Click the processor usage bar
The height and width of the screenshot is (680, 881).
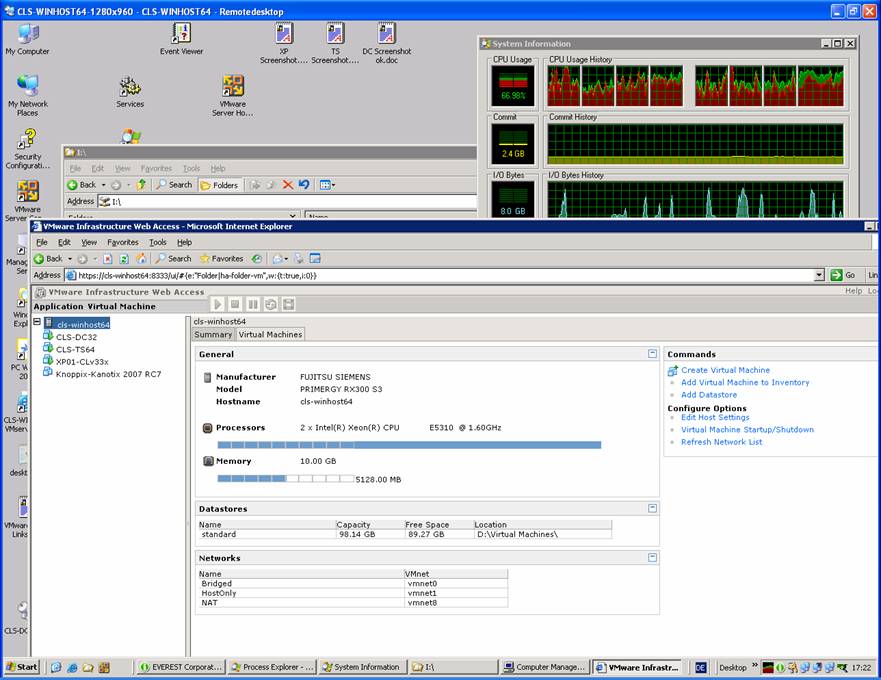click(x=409, y=445)
